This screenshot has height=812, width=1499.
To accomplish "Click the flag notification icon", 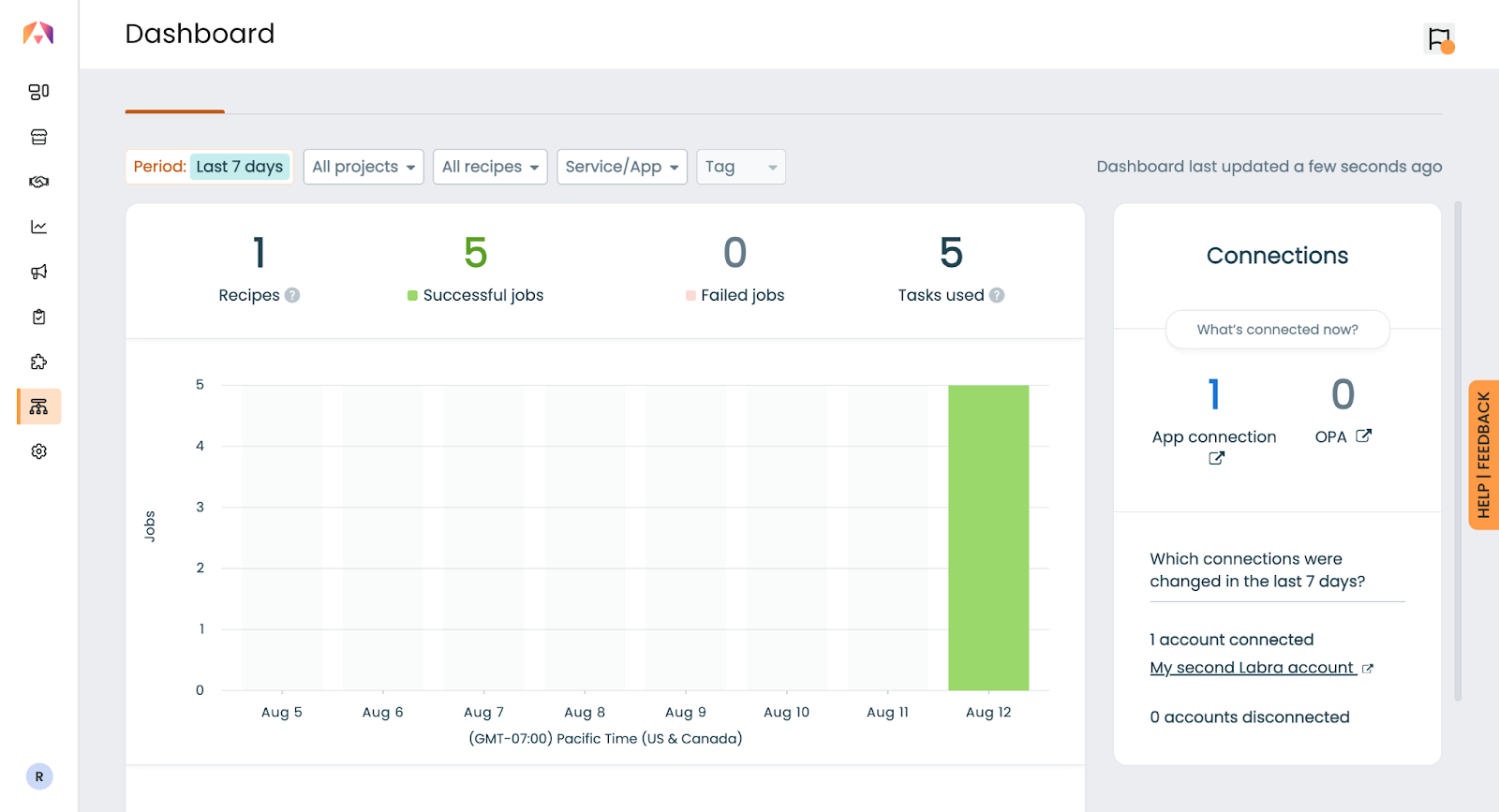I will (1439, 39).
